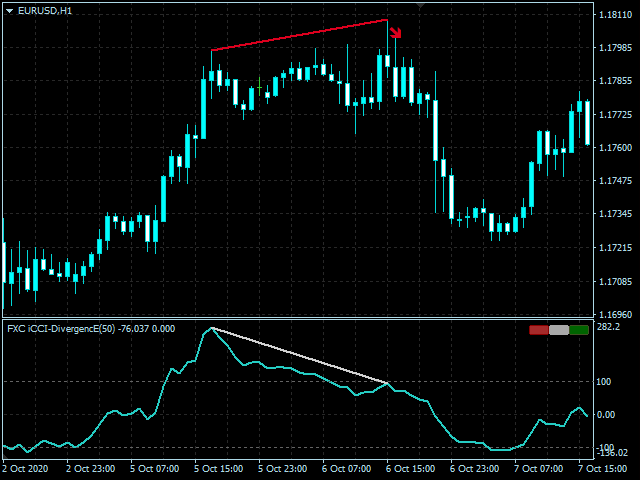Viewport: 640px width, 480px height.
Task: Click the 282.2 indicator scale value
Action: click(608, 327)
